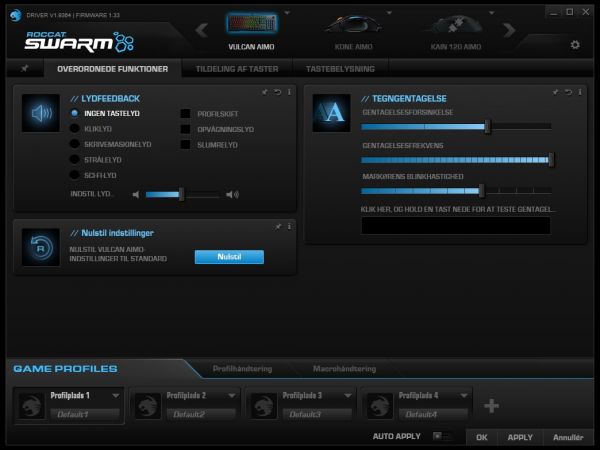Click the Tegngentagelse AA icon
Screen dimensions: 600x450
331,113
